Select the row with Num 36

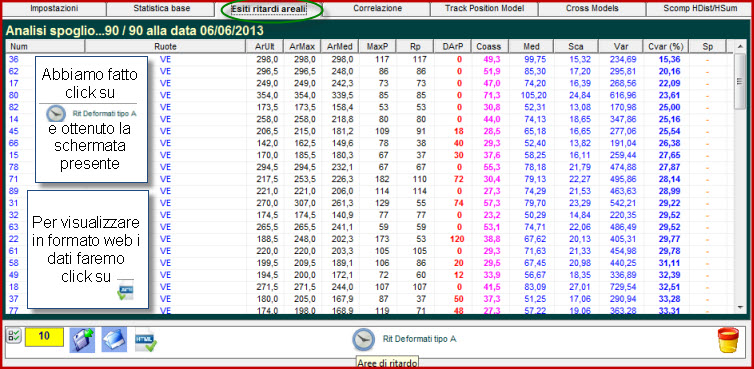(x=370, y=59)
